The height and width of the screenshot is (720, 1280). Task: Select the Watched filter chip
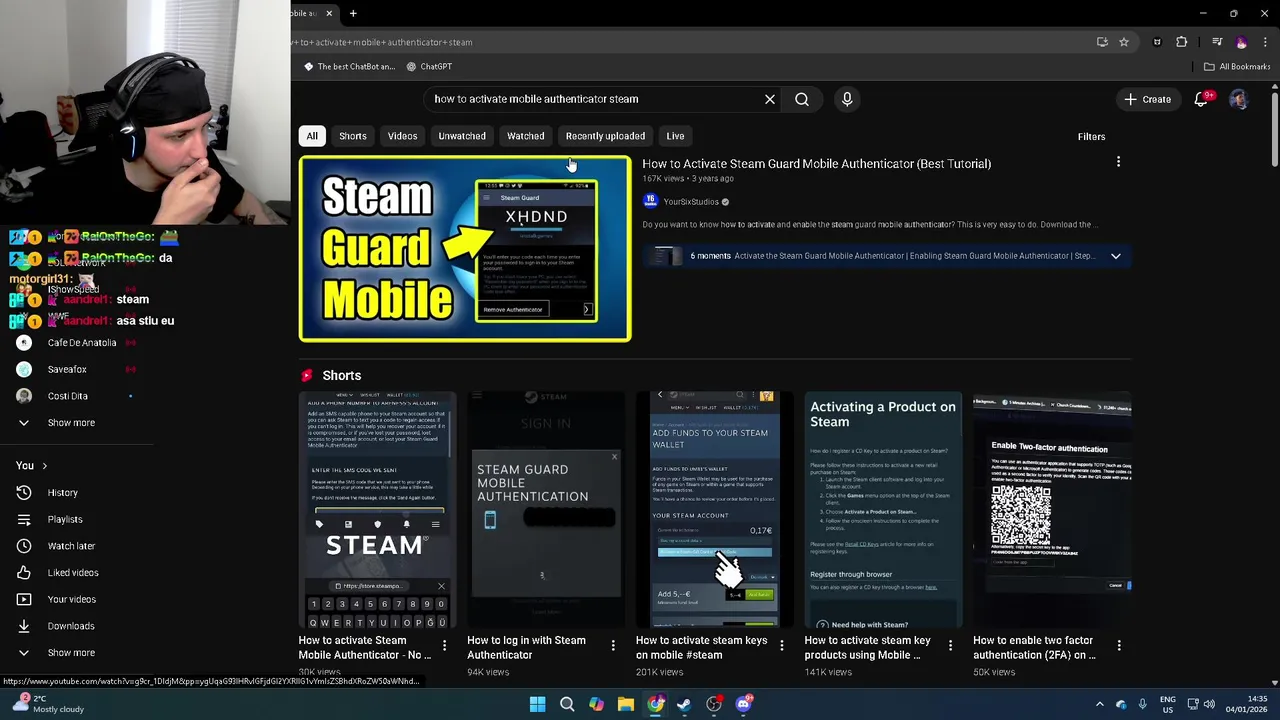tap(525, 136)
